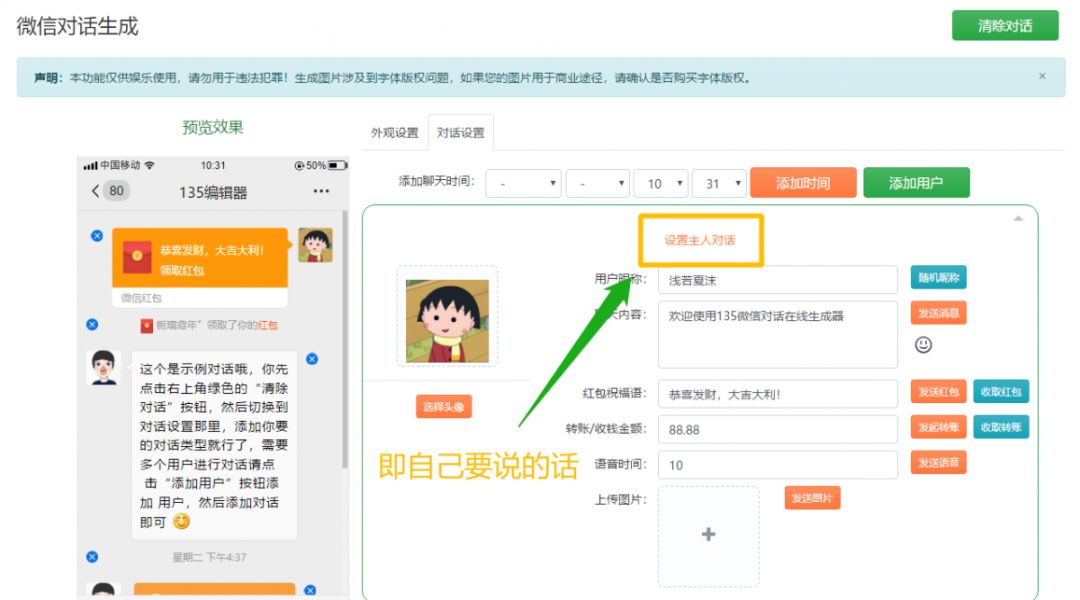Click the plus upload image box

pyautogui.click(x=709, y=535)
